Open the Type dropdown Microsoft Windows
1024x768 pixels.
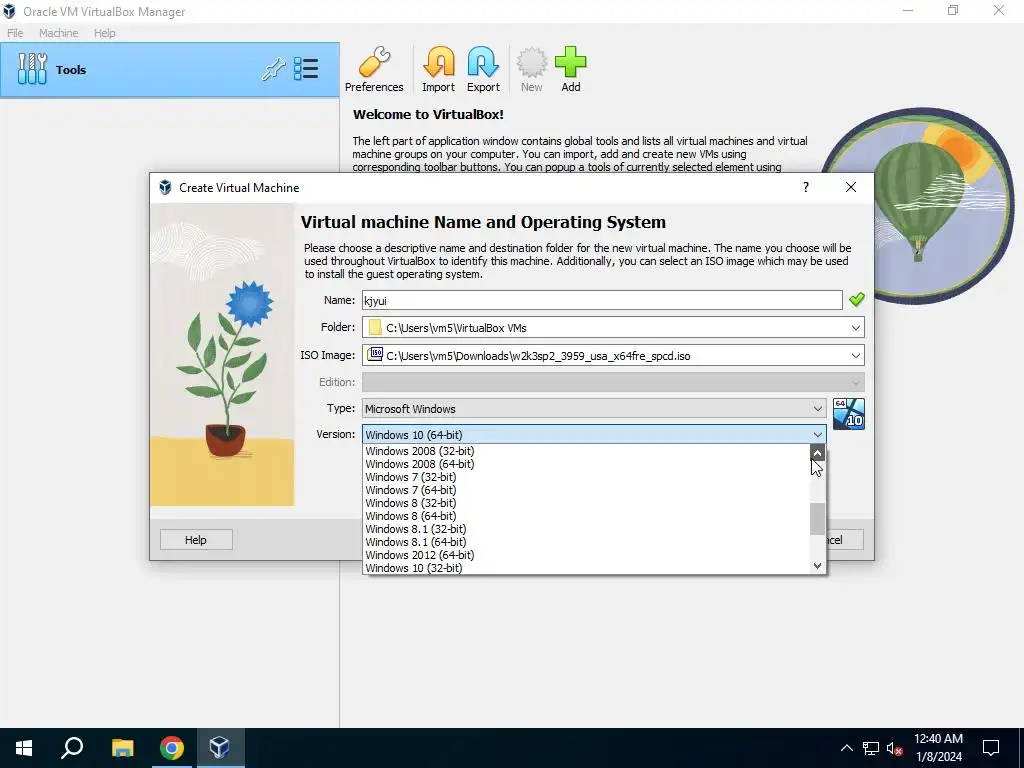(594, 409)
